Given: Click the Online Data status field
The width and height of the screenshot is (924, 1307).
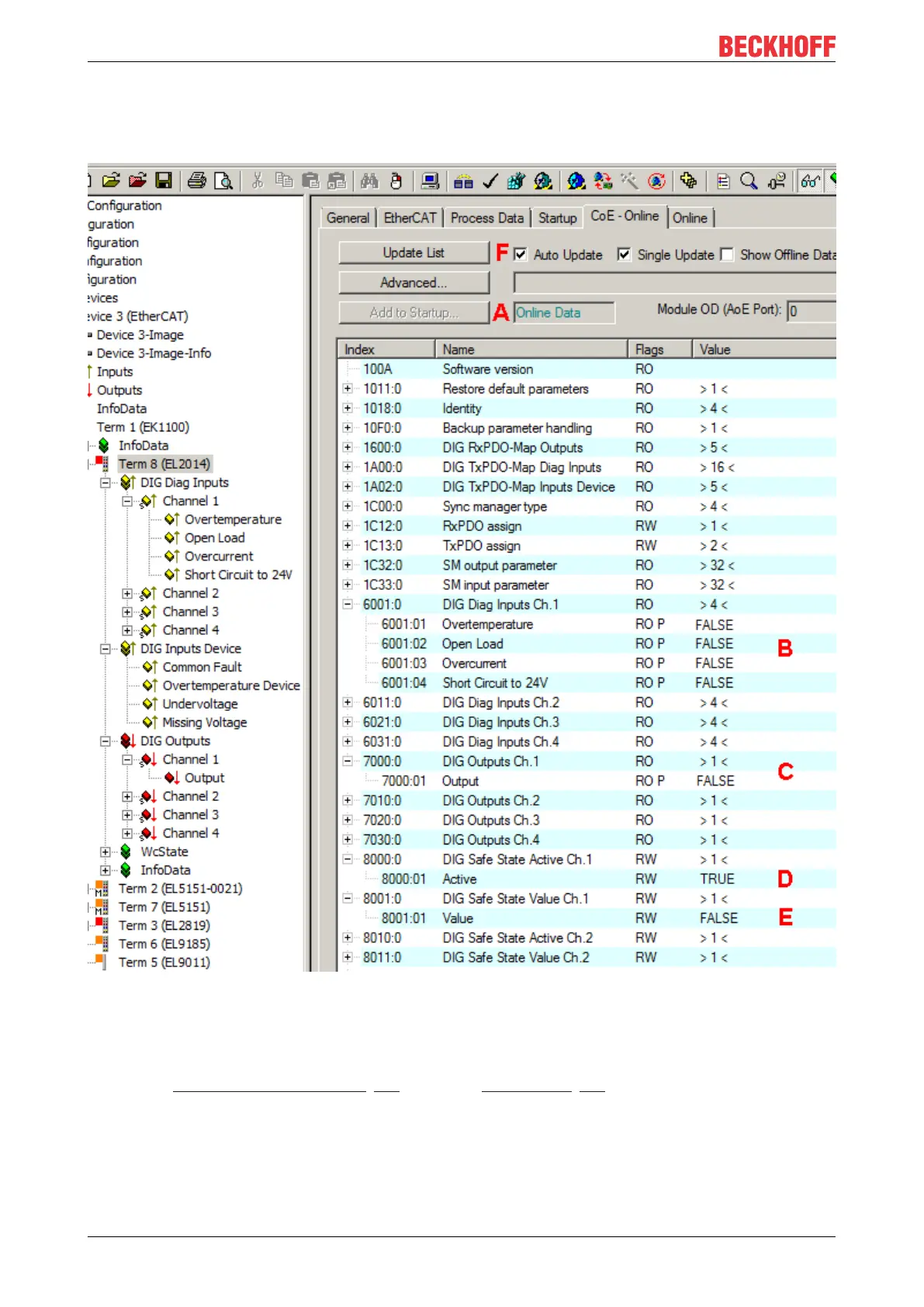Looking at the screenshot, I should [x=564, y=313].
